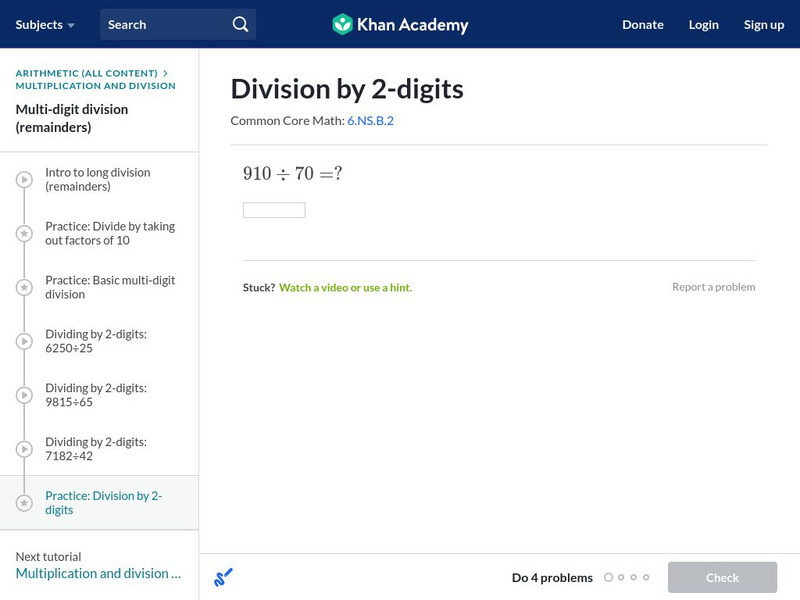
Task: Open Dividing by 2-digits: 9815÷65
Action: [x=96, y=395]
